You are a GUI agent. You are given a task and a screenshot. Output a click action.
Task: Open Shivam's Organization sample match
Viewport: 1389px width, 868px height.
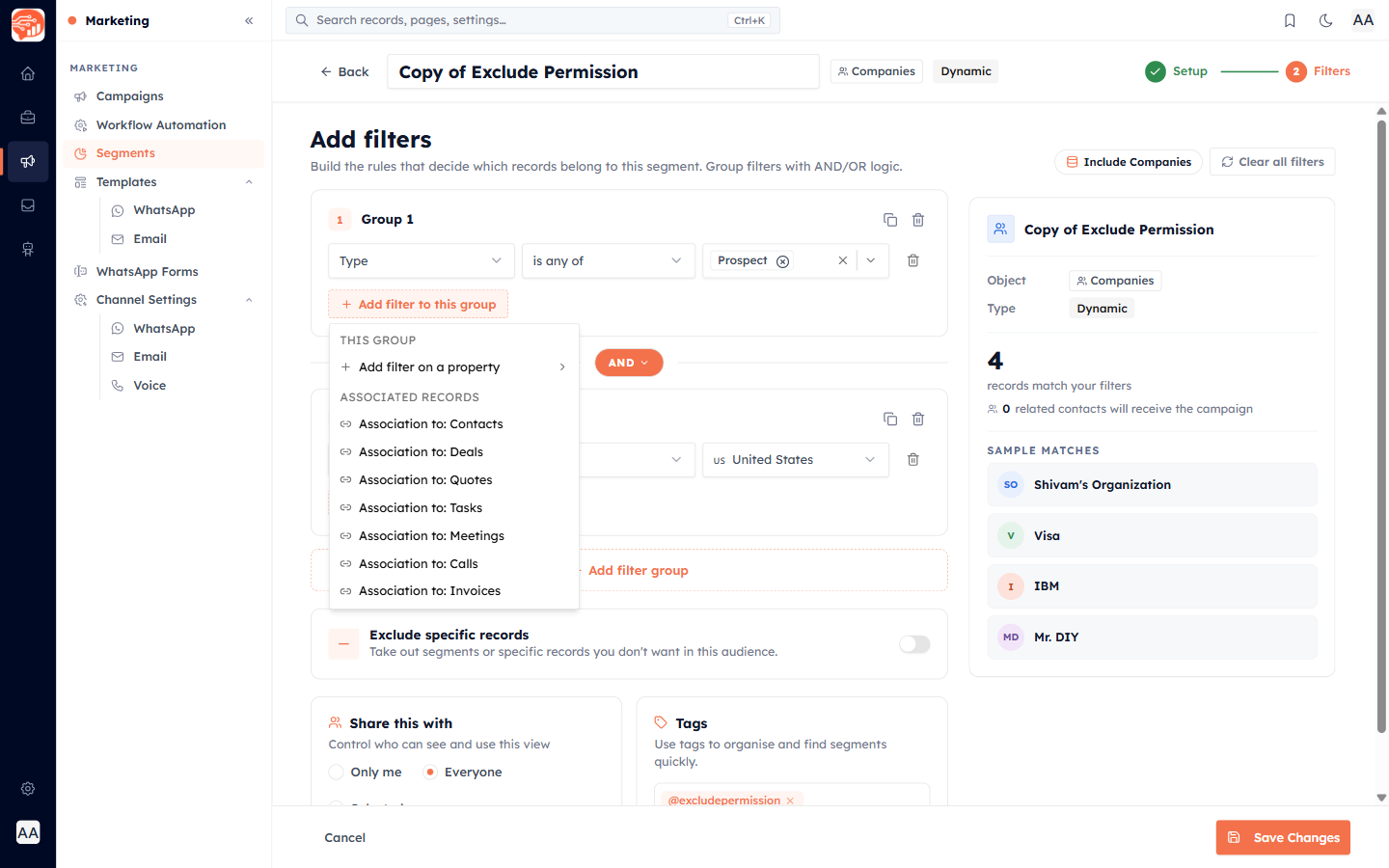1152,485
